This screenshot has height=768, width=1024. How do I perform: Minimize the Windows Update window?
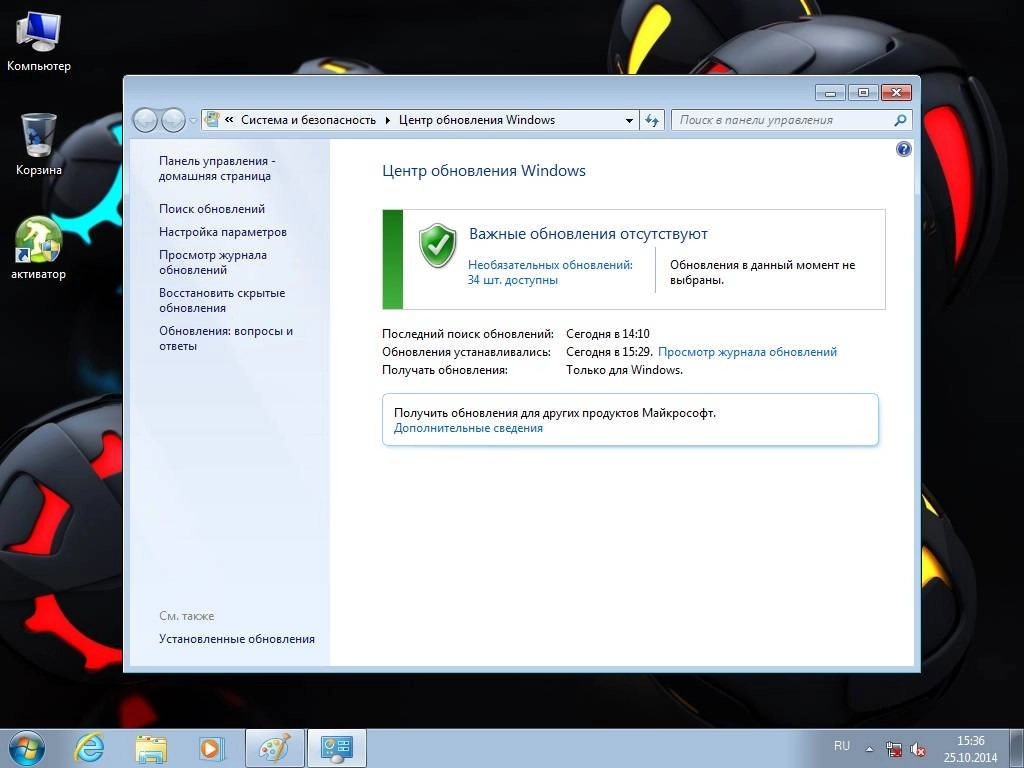[x=831, y=93]
